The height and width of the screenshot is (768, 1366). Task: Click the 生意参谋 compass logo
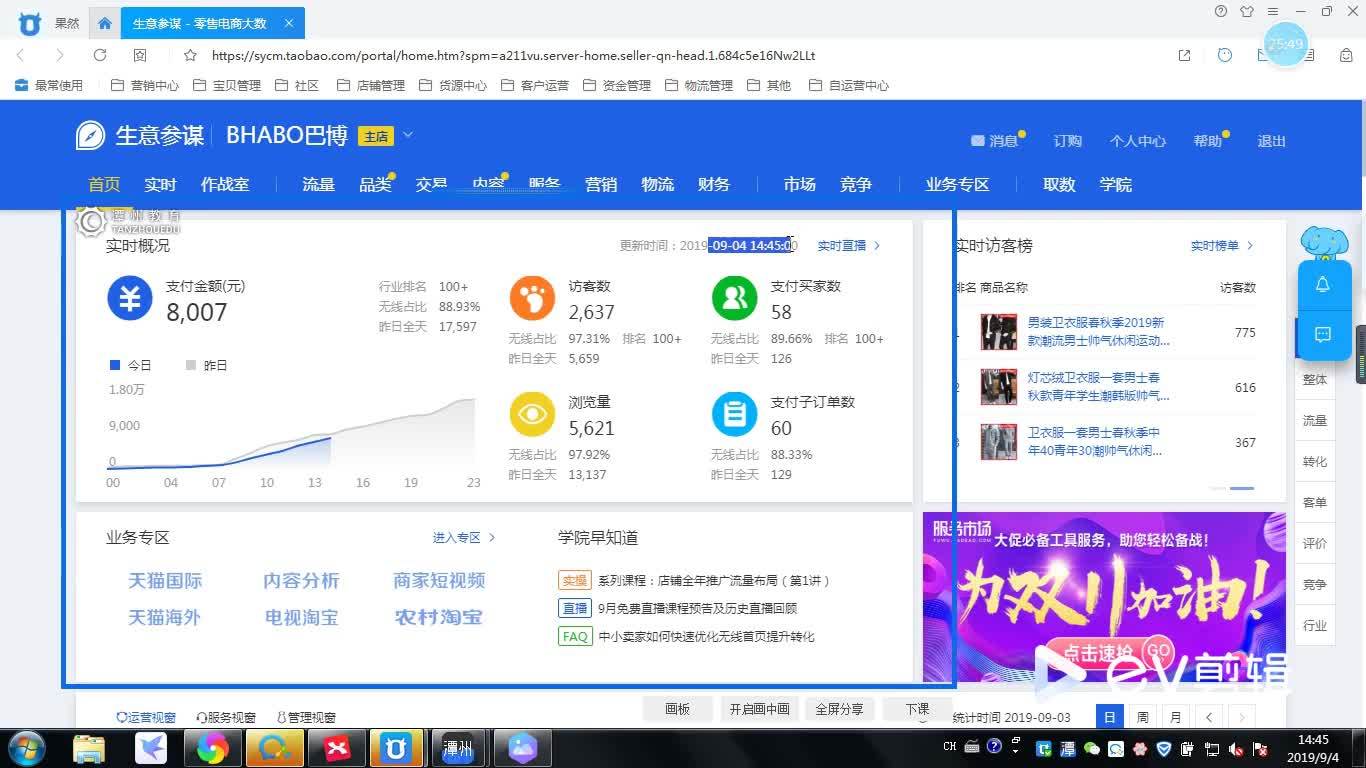(90, 136)
